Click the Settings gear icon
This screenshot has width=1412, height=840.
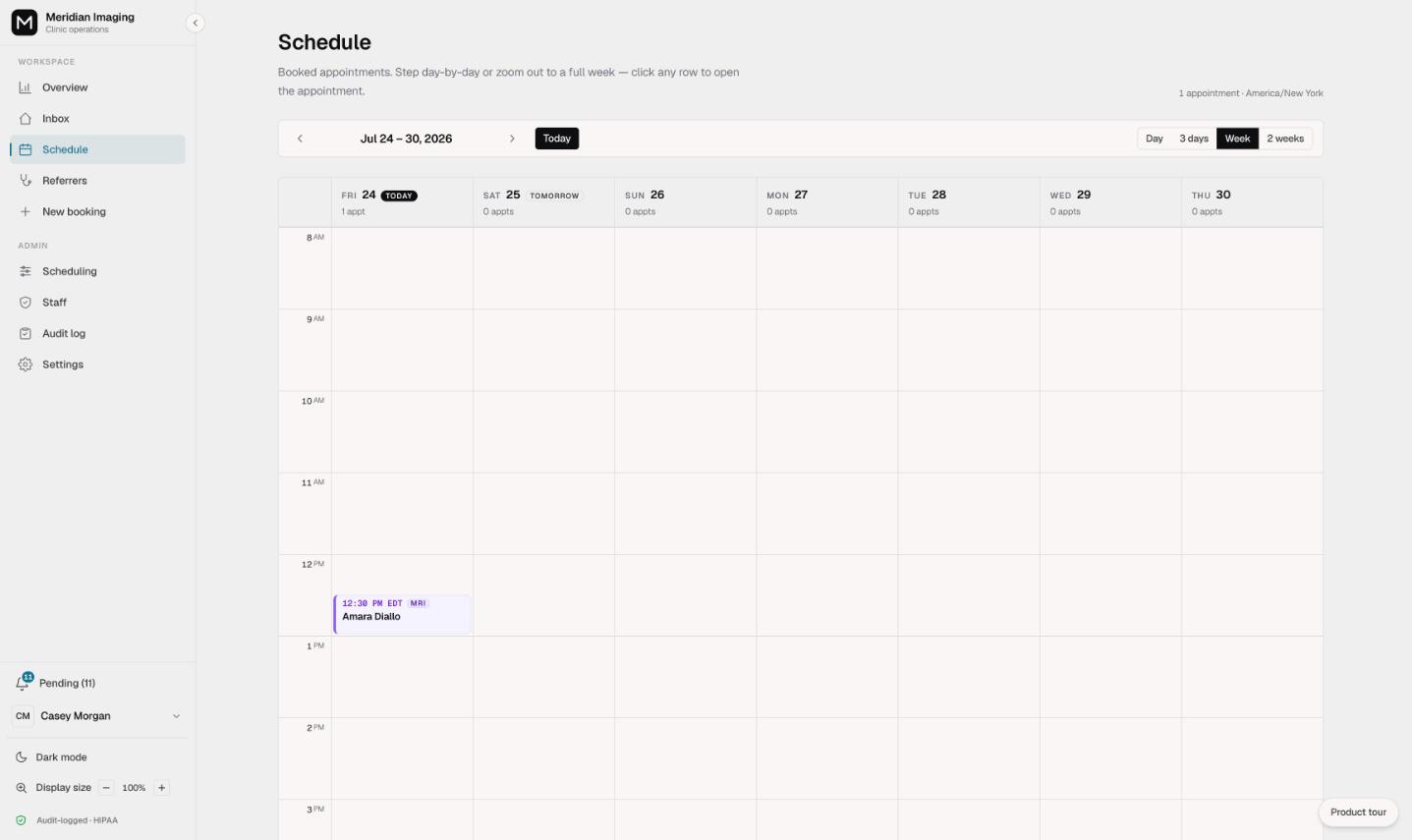point(26,364)
